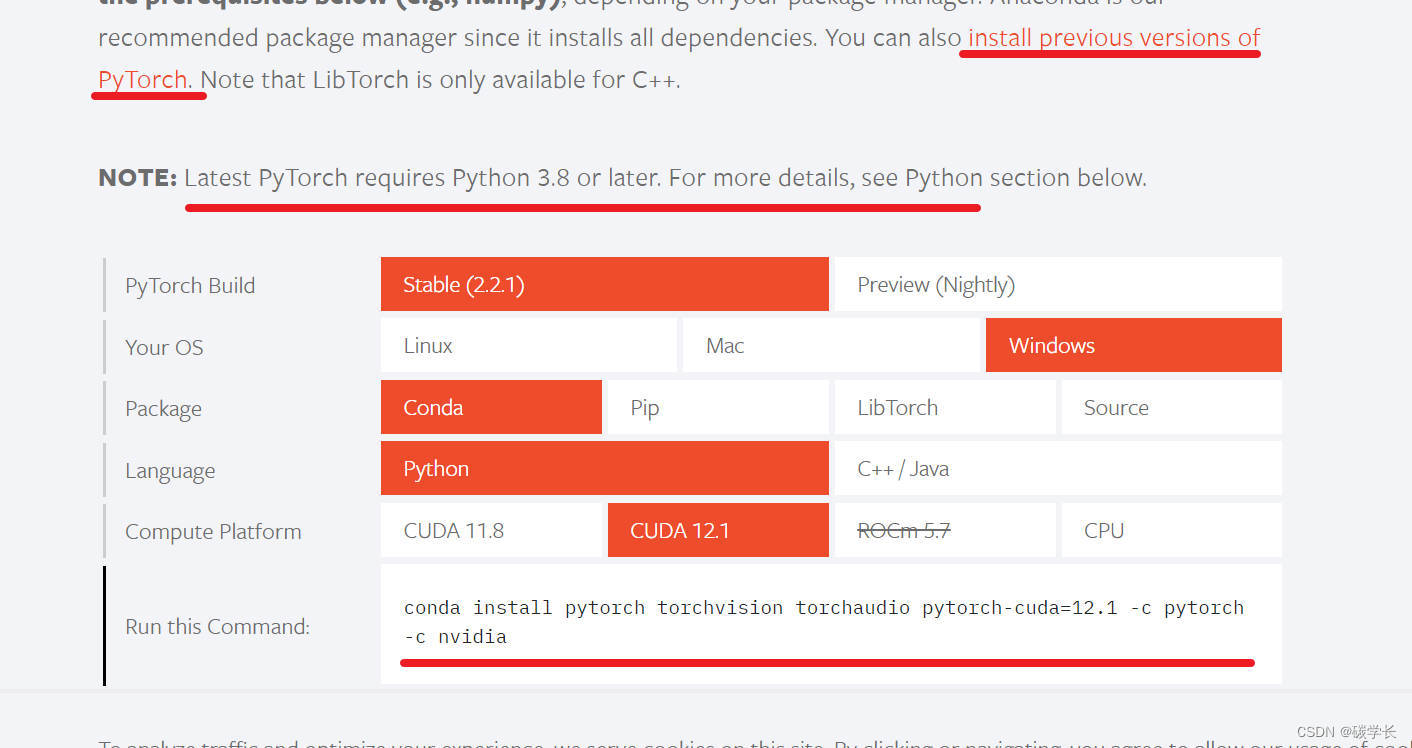The width and height of the screenshot is (1412, 748).
Task: Choose Python as the language
Action: click(x=604, y=468)
